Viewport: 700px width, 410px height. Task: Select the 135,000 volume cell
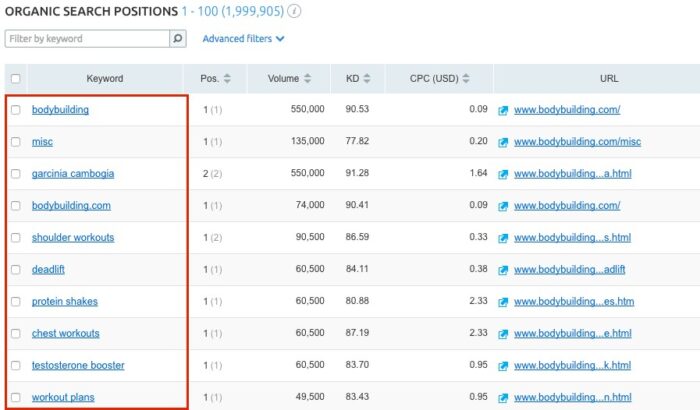click(x=308, y=141)
